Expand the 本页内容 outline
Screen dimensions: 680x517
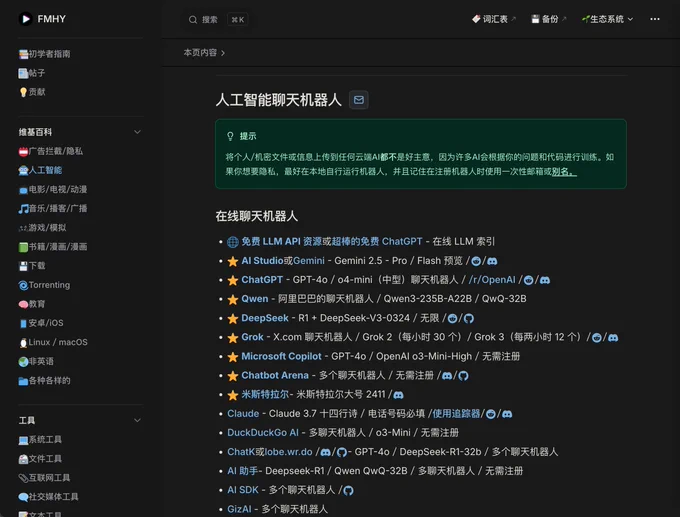pyautogui.click(x=204, y=52)
